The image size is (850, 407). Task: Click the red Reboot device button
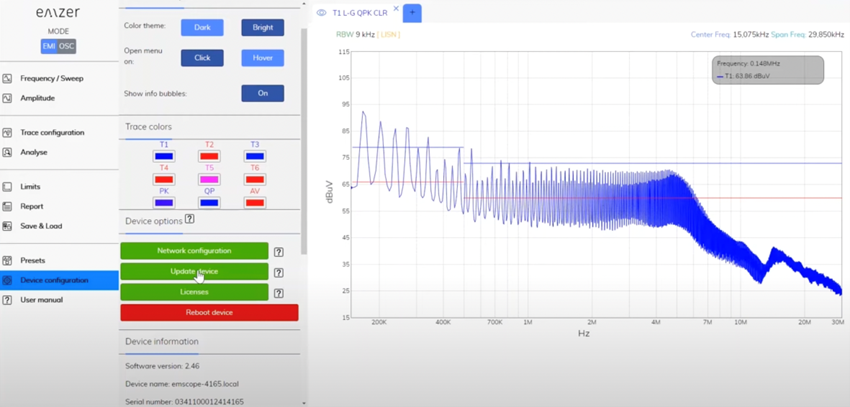(x=209, y=313)
